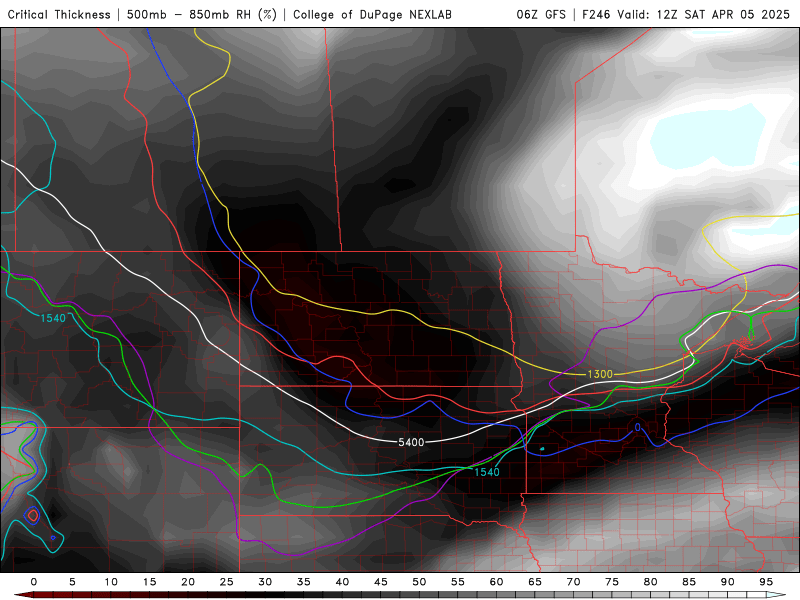Click the colorbar tick label 30
The width and height of the screenshot is (800, 600).
point(265,582)
